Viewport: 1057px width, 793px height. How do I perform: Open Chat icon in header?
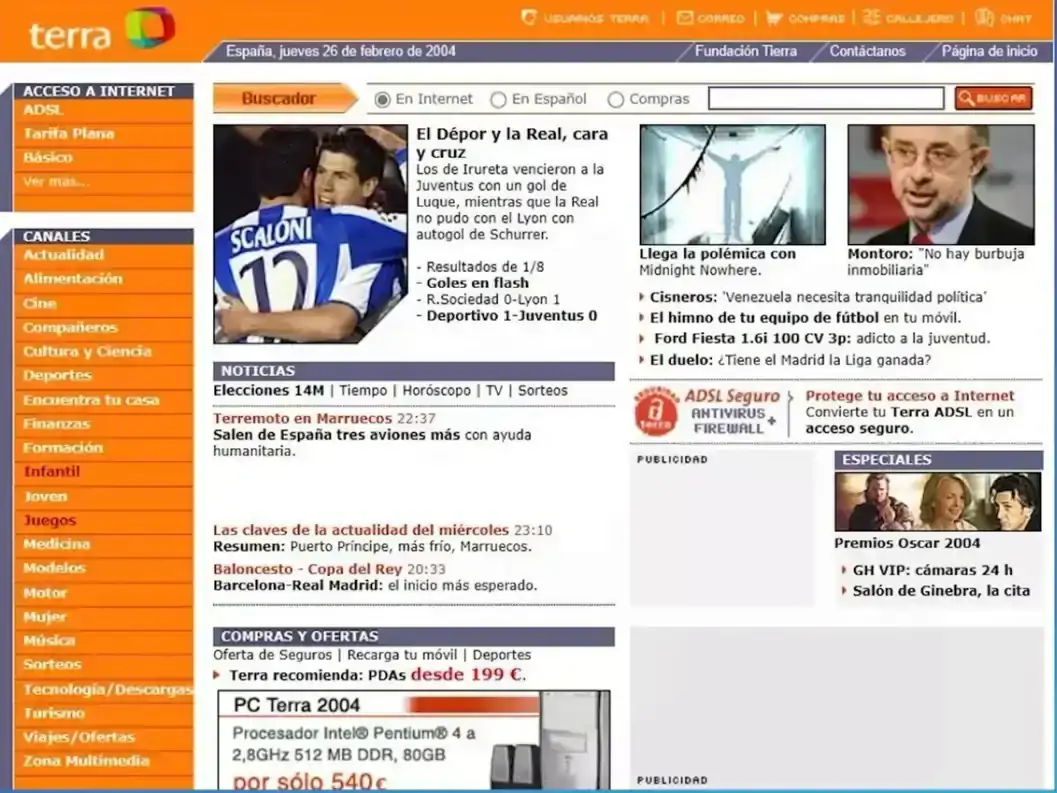[984, 18]
